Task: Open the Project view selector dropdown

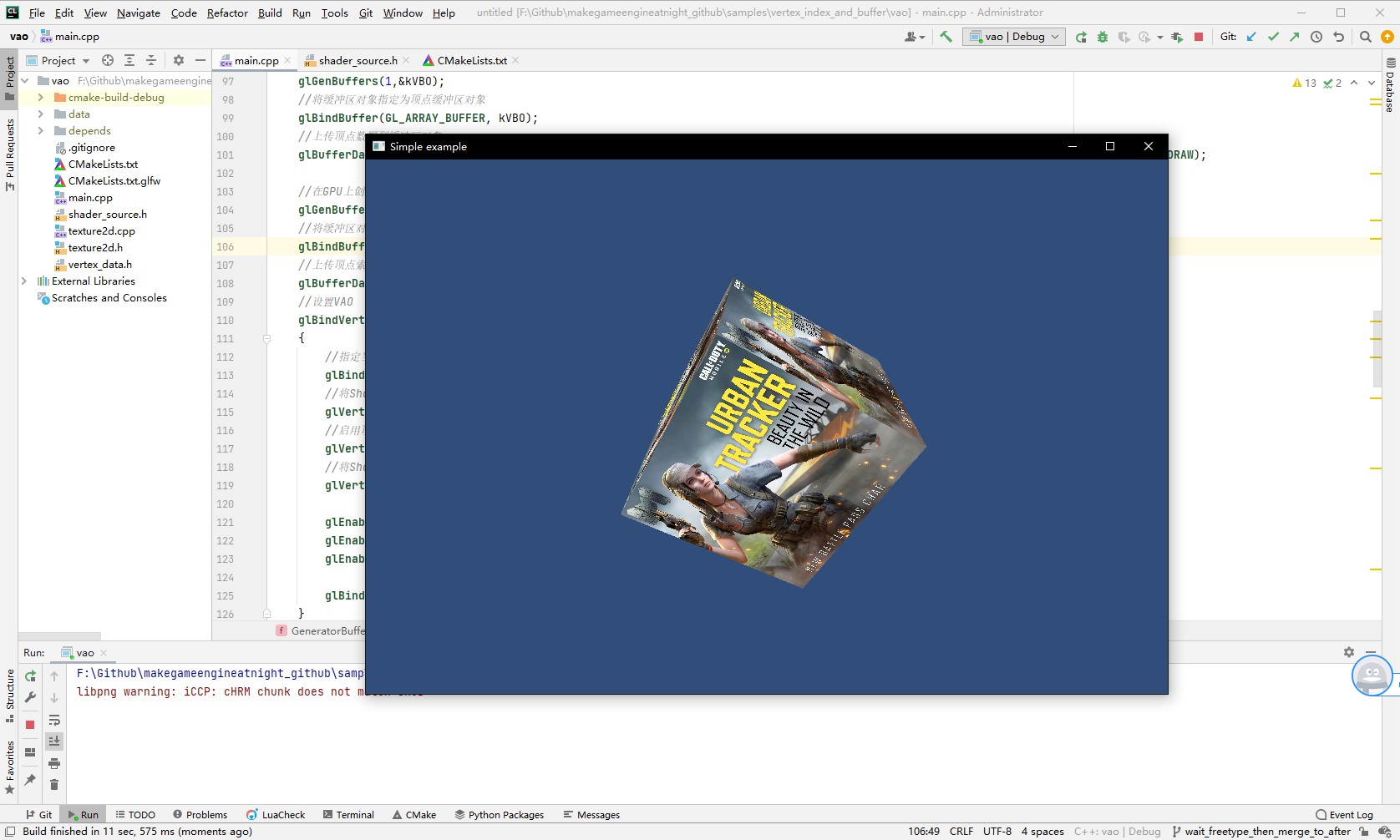Action: pos(58,60)
